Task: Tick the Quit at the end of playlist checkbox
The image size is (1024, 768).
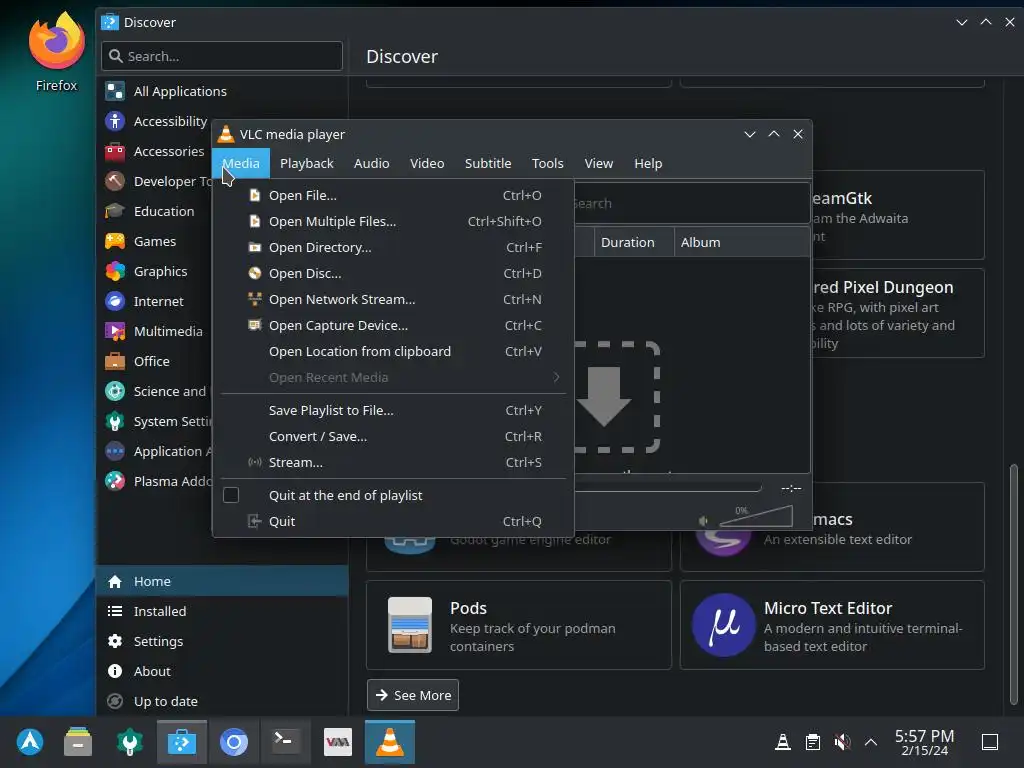Action: point(231,495)
